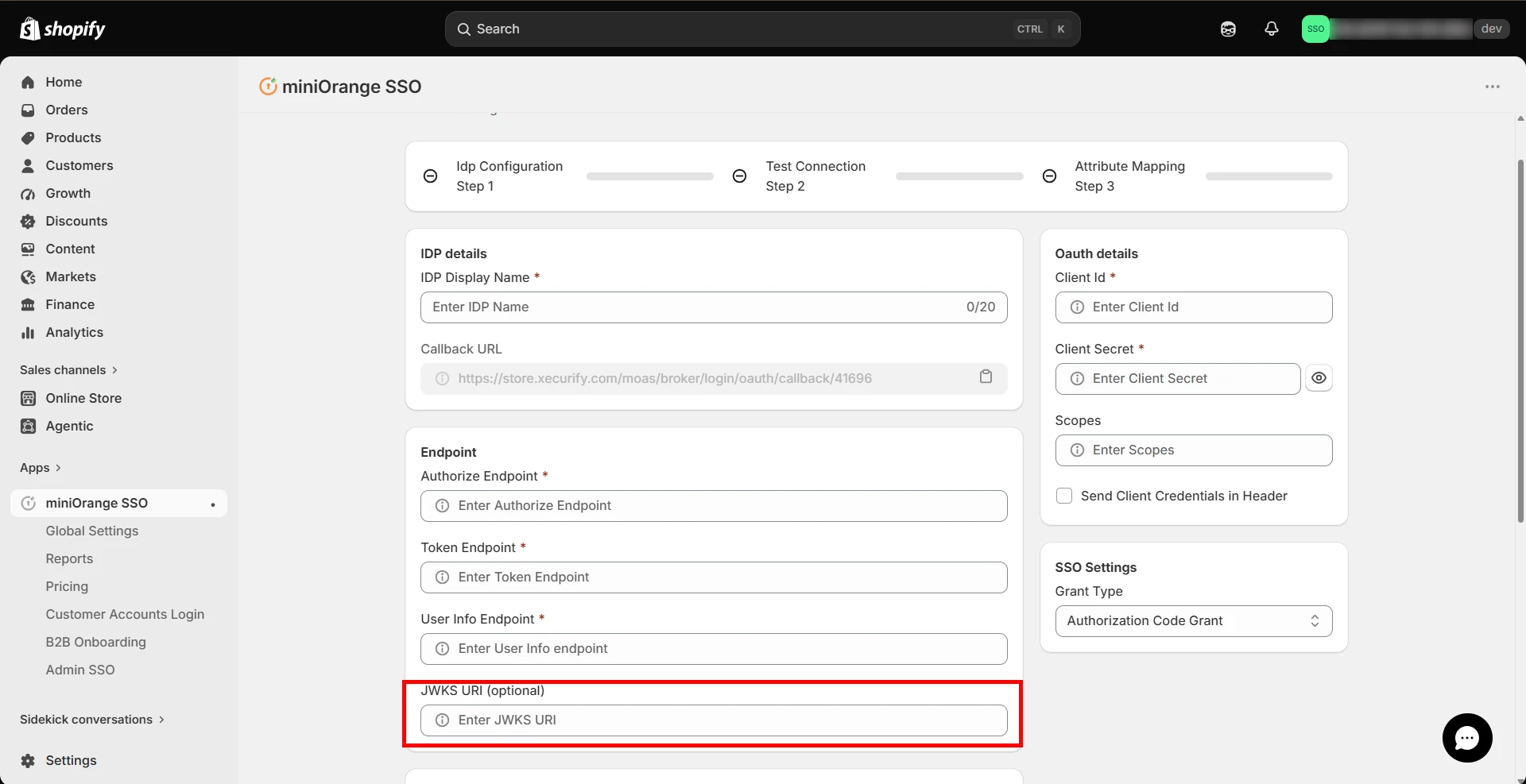Screen dimensions: 1526x784
Task: Open the Idp Configuration Step 1 tab
Action: pos(509,176)
